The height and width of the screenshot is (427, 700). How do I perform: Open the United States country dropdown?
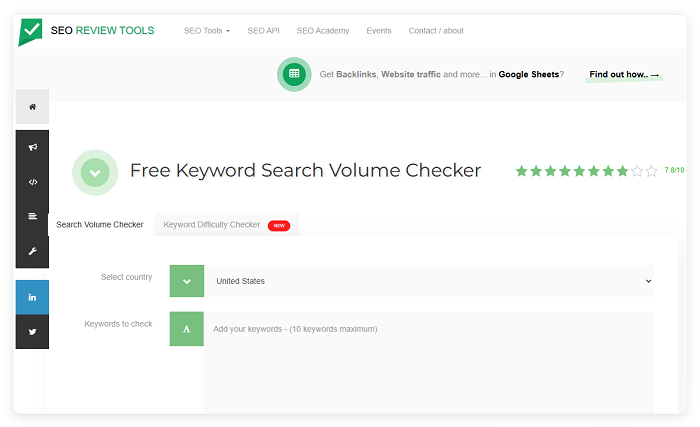click(x=429, y=281)
